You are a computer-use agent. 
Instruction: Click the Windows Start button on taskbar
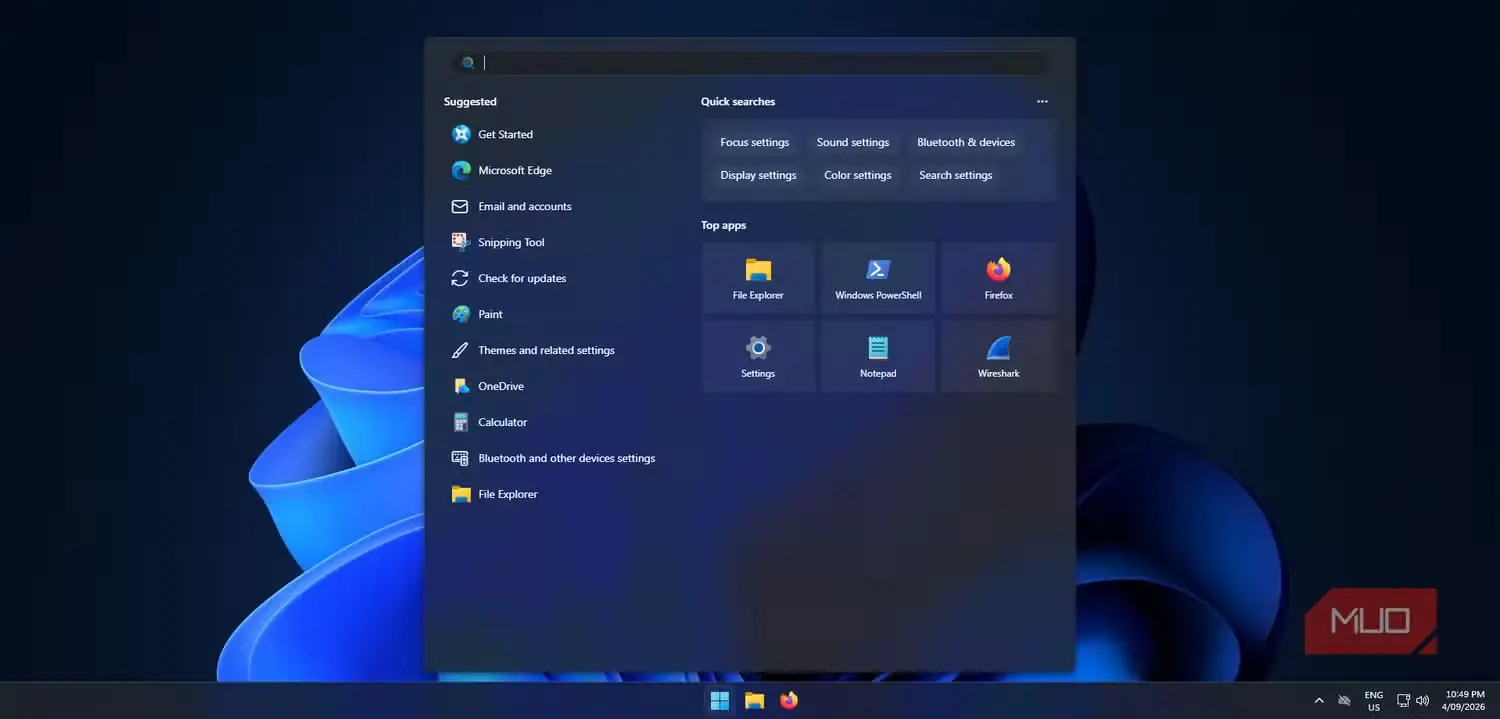coord(719,701)
